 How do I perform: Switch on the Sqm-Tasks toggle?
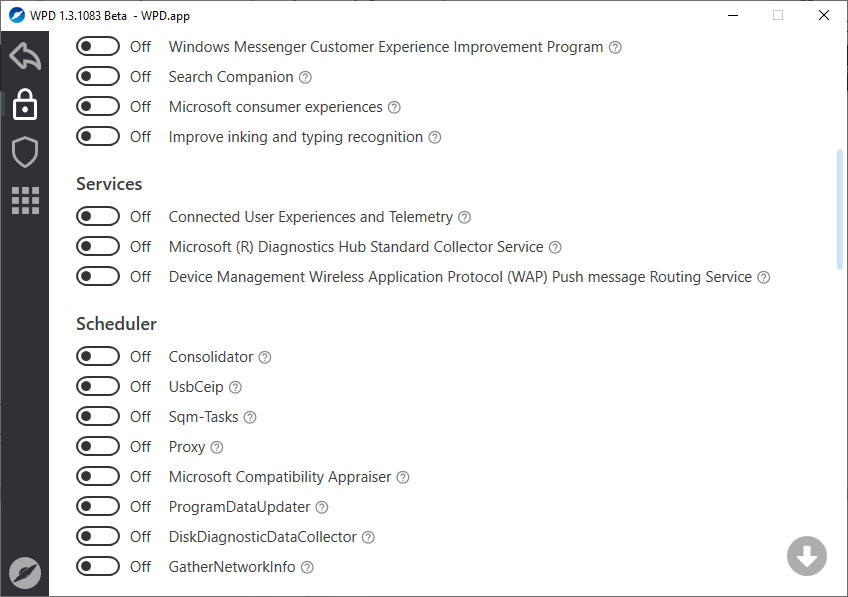tap(98, 417)
